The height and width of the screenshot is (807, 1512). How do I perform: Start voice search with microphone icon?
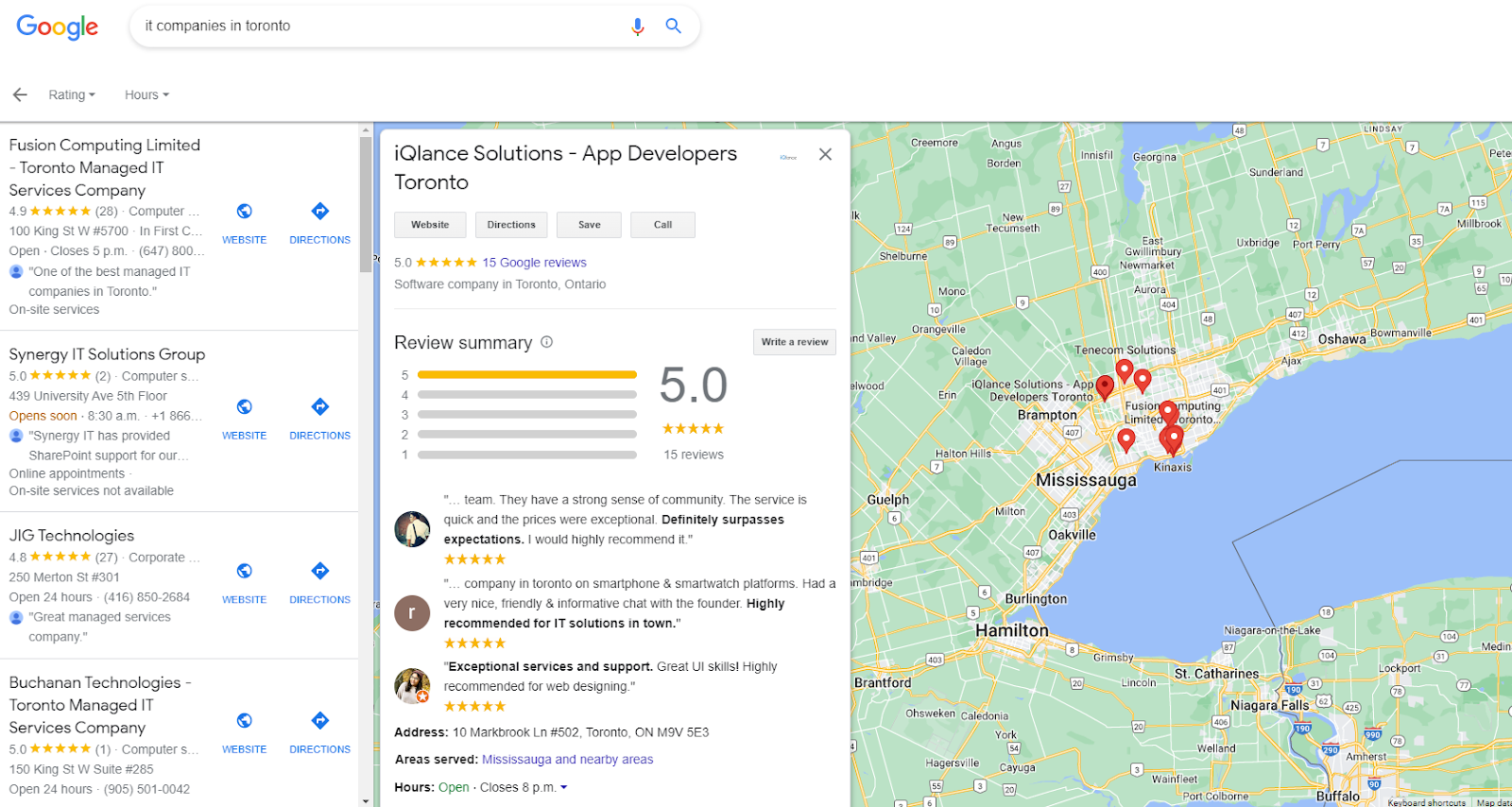[638, 26]
